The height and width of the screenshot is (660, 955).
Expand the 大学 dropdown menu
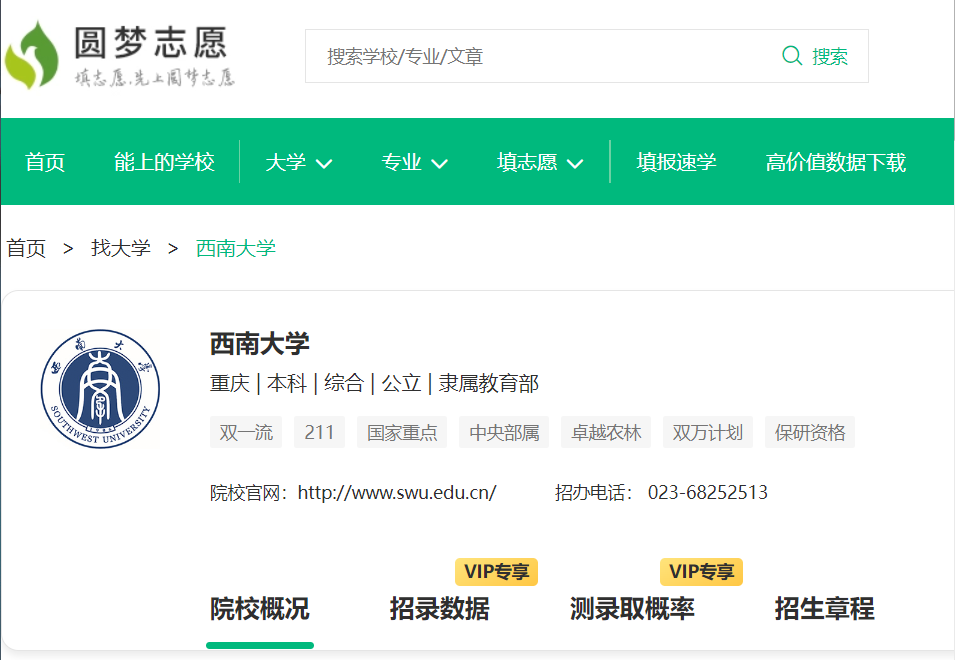coord(298,162)
